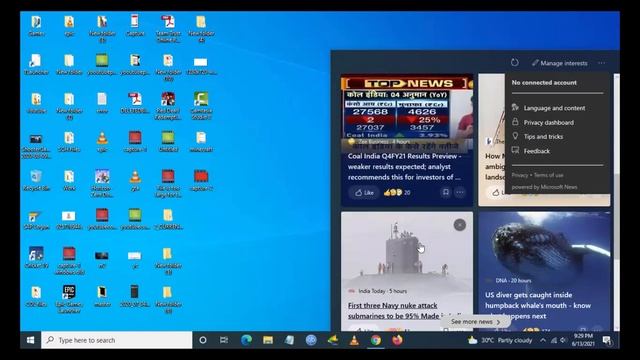Click the reaction emojis count 20
Screen dimensions: 640x360
tap(397, 193)
